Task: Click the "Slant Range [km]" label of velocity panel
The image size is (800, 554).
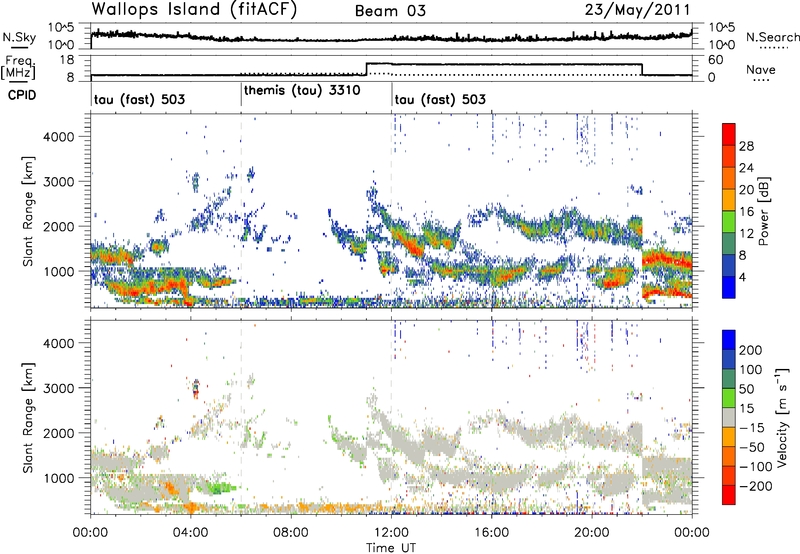Action: coord(28,417)
